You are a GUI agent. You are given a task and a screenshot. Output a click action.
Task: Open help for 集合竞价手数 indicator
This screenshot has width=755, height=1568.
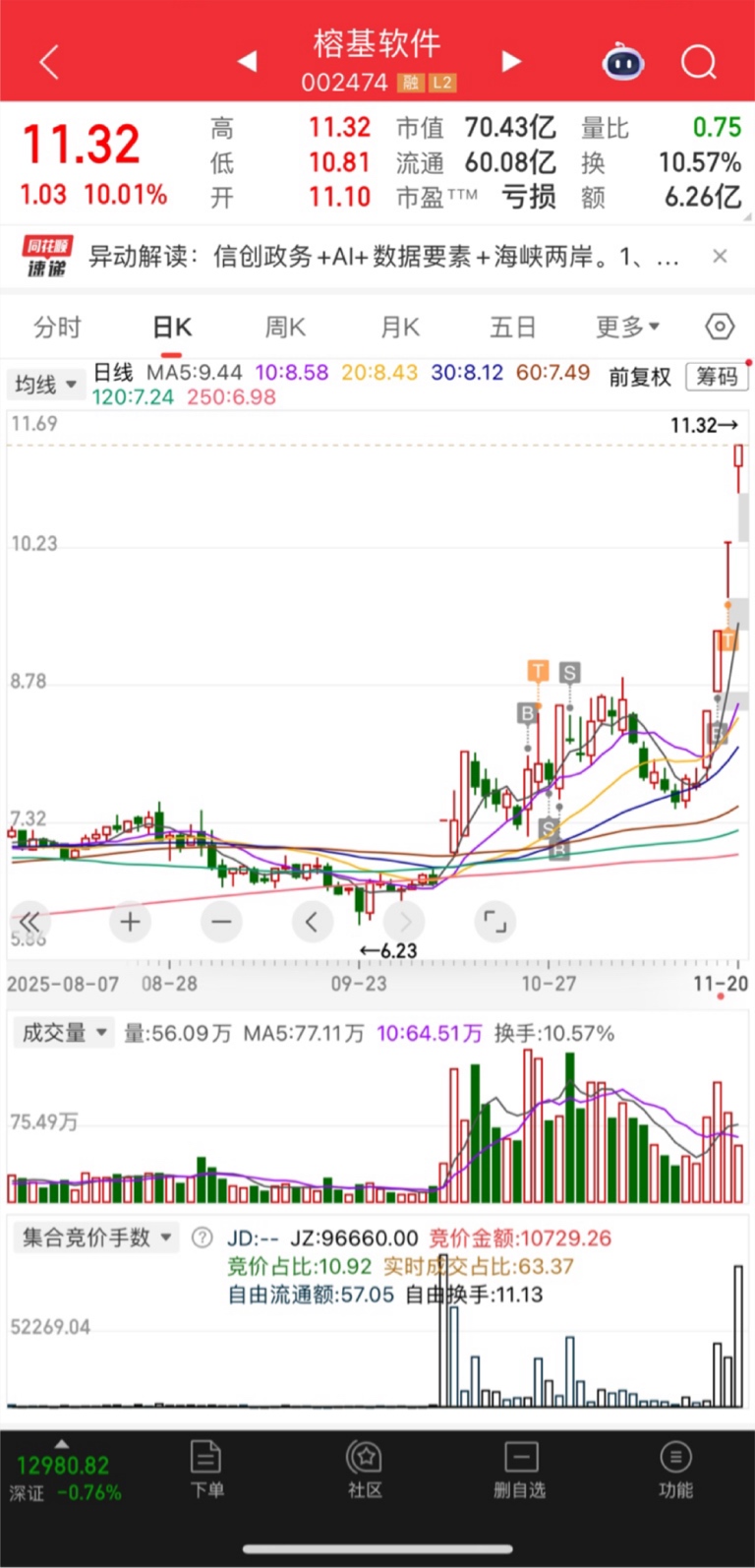click(x=202, y=1237)
